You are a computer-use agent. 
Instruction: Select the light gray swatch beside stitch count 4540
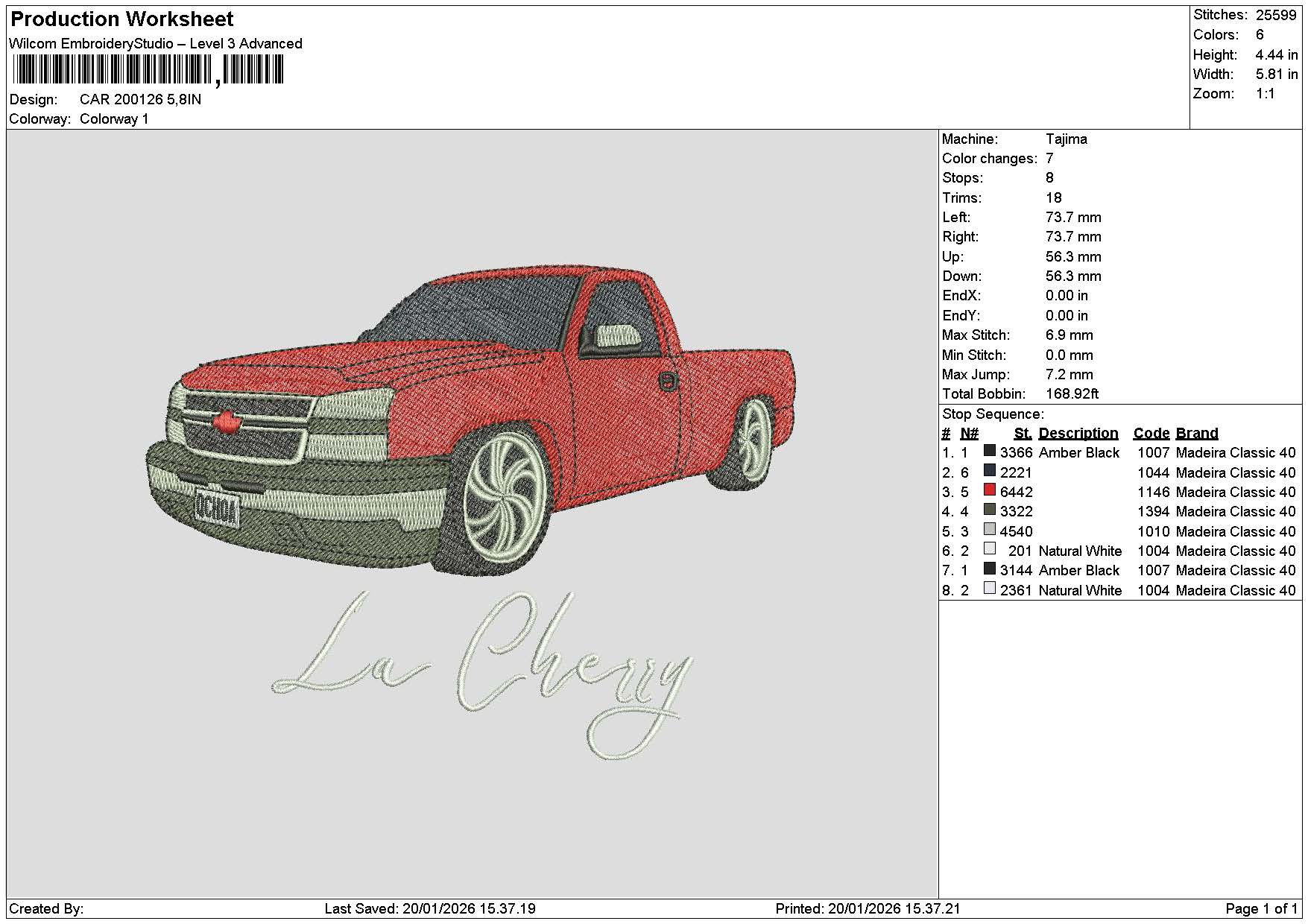tap(990, 530)
